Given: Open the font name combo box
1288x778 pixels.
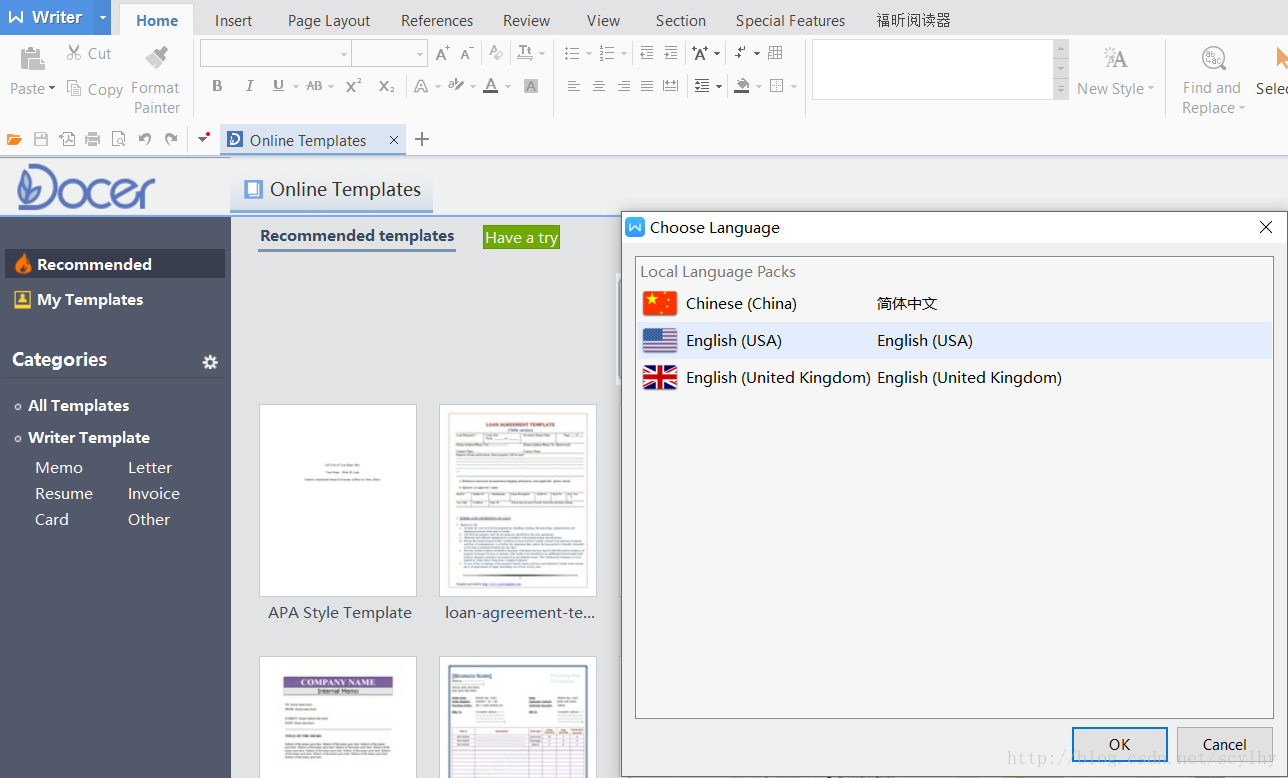Looking at the screenshot, I should pyautogui.click(x=275, y=53).
